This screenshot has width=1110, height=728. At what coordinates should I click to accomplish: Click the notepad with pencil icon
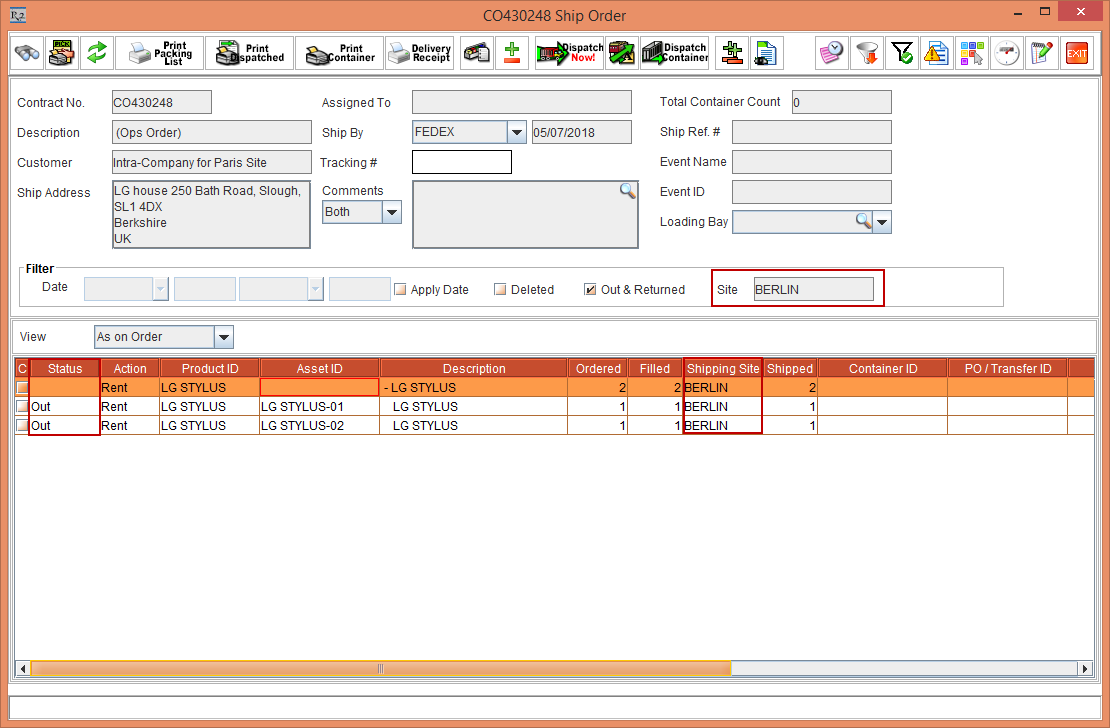(x=1042, y=53)
